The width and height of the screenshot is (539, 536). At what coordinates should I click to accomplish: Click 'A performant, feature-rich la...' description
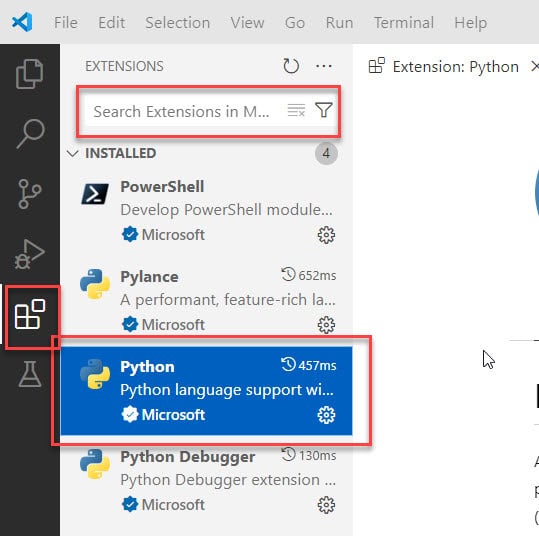[228, 300]
